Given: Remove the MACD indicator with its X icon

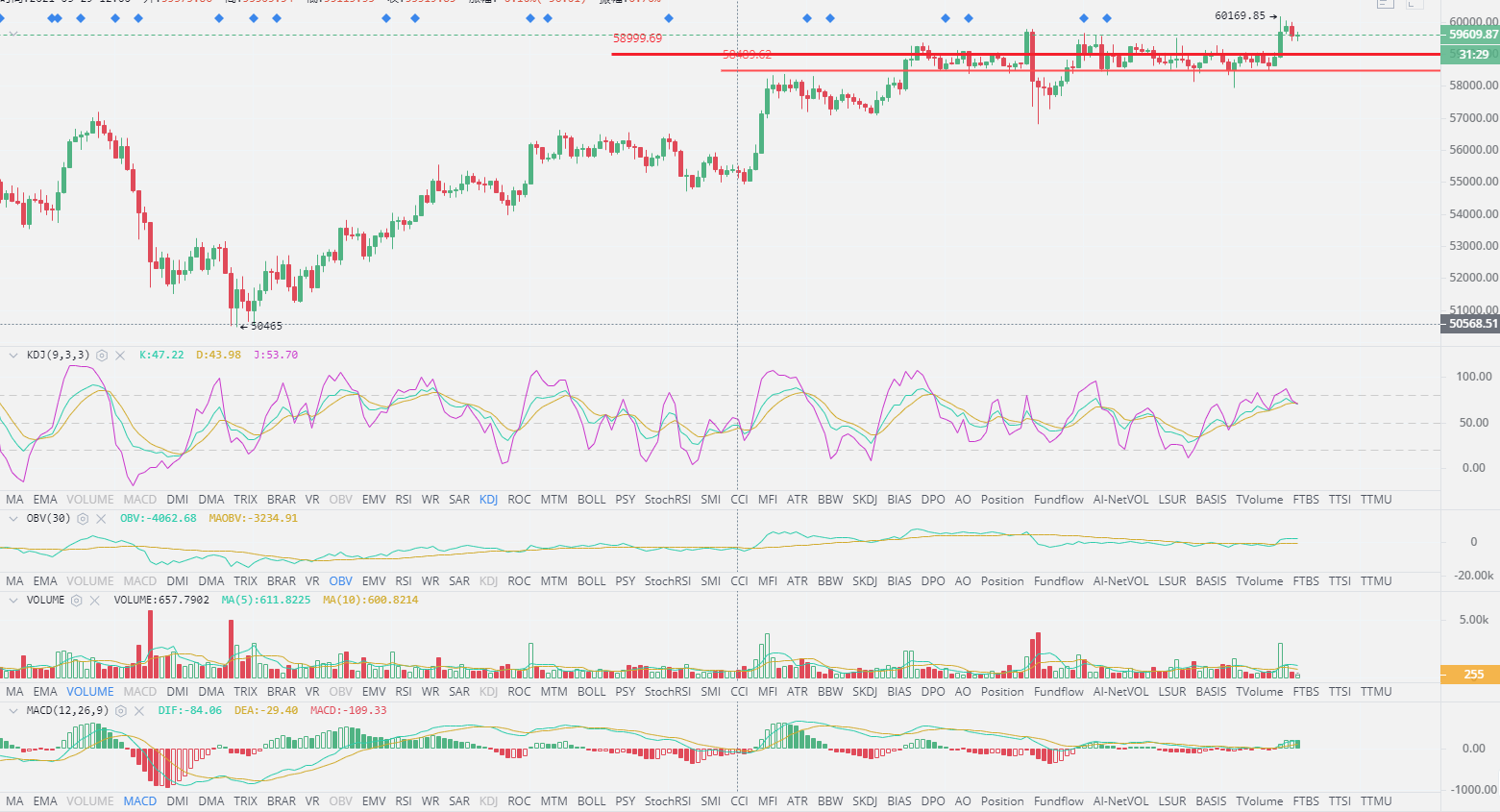Looking at the screenshot, I should click(x=139, y=711).
